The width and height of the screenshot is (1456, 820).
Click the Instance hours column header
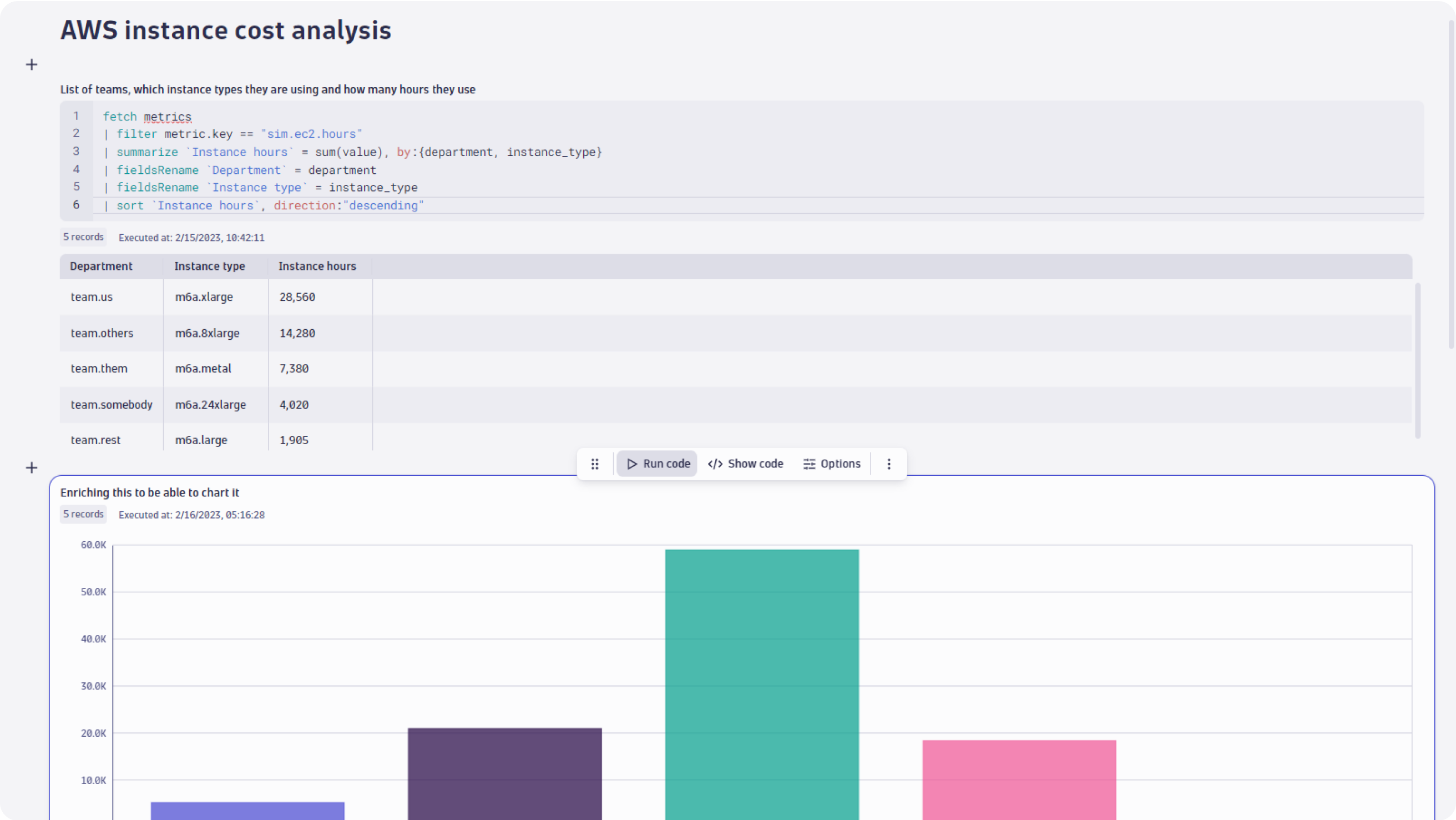(317, 266)
